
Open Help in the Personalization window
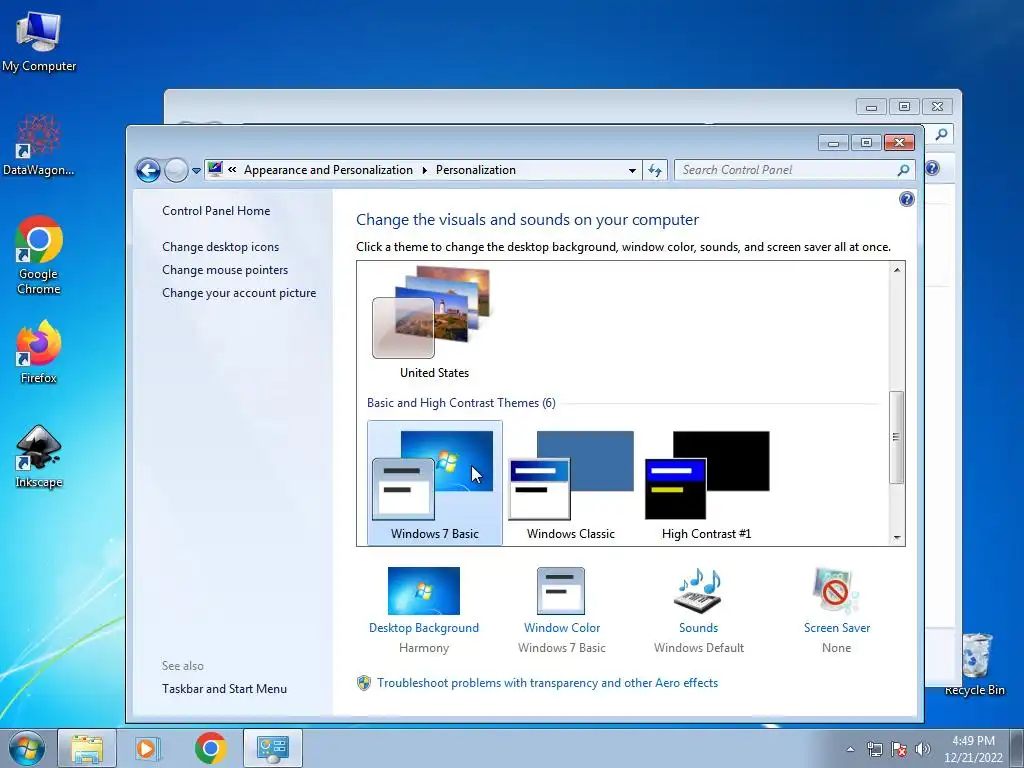(x=906, y=199)
